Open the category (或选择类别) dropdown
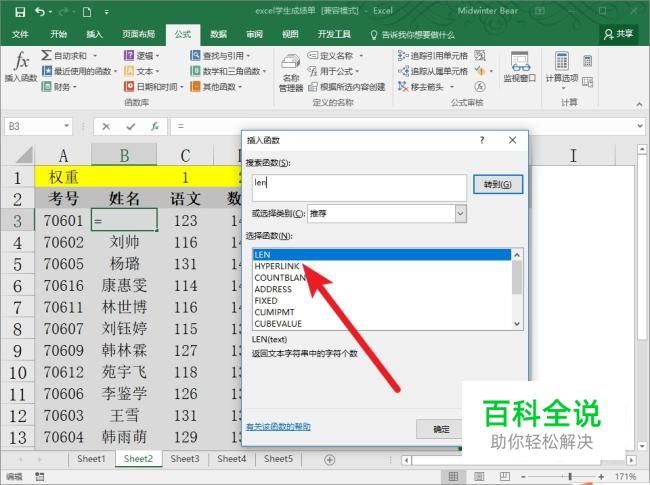This screenshot has height=485, width=650. [461, 214]
